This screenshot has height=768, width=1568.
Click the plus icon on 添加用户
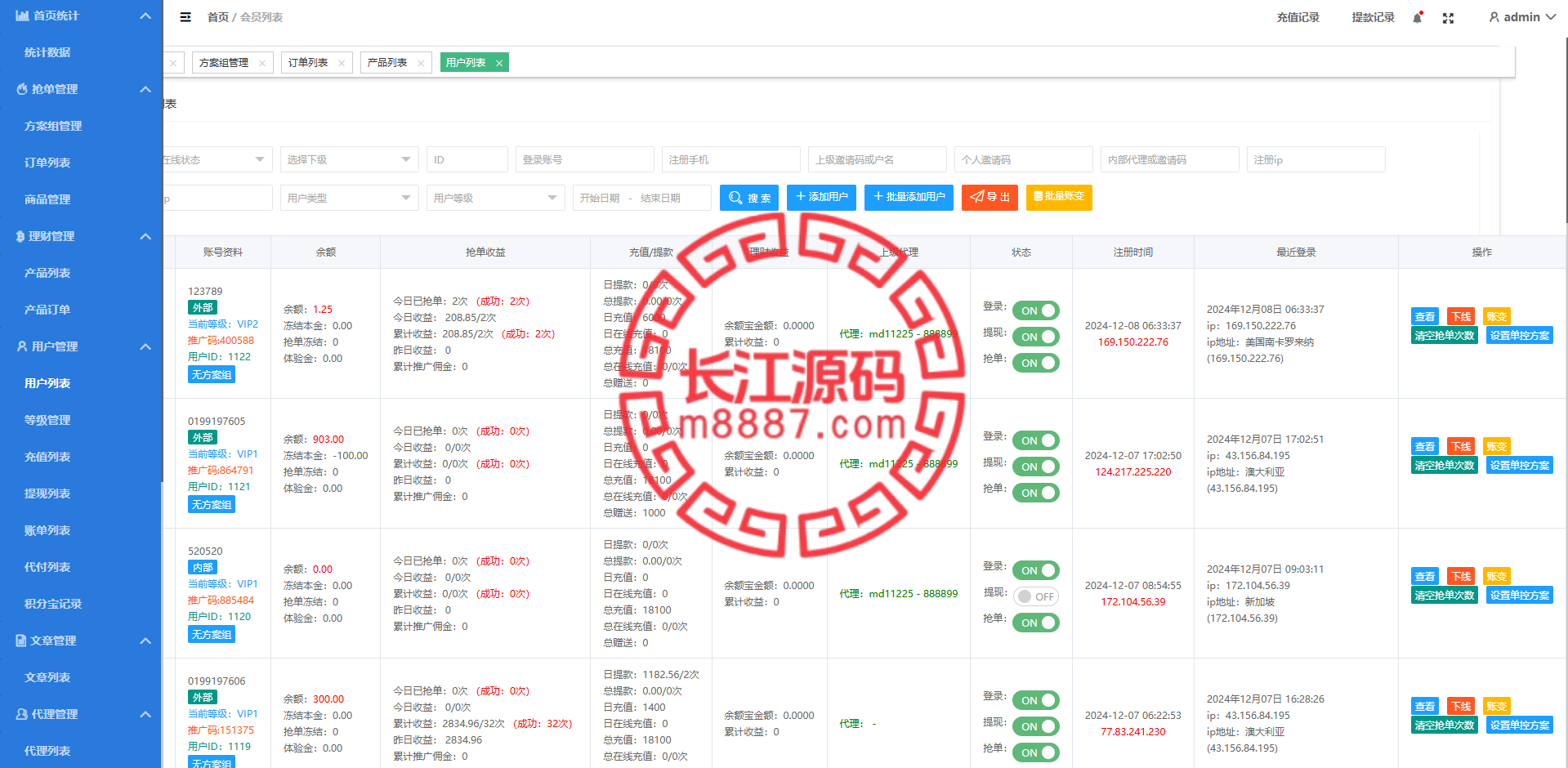[801, 196]
